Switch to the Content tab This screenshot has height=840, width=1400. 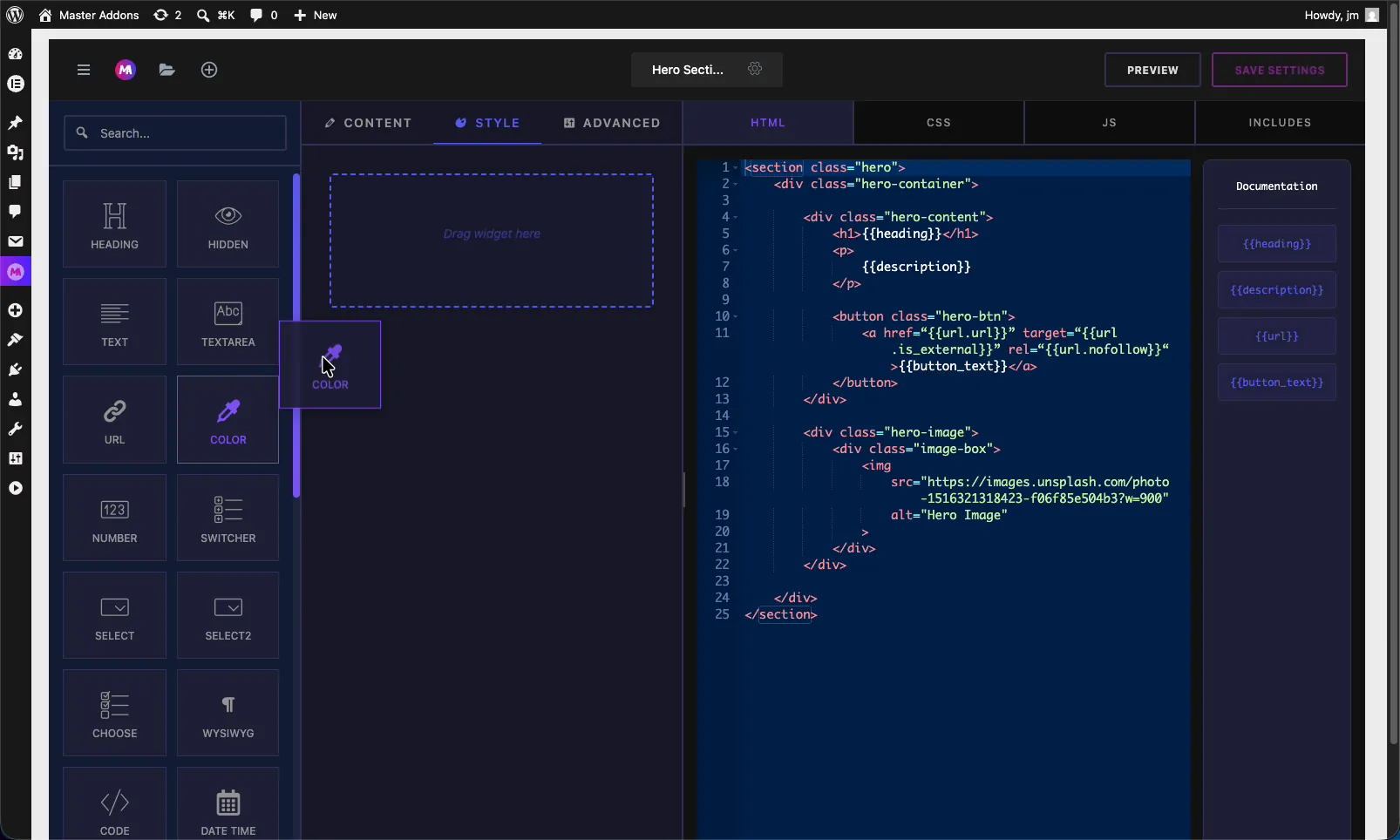click(368, 123)
